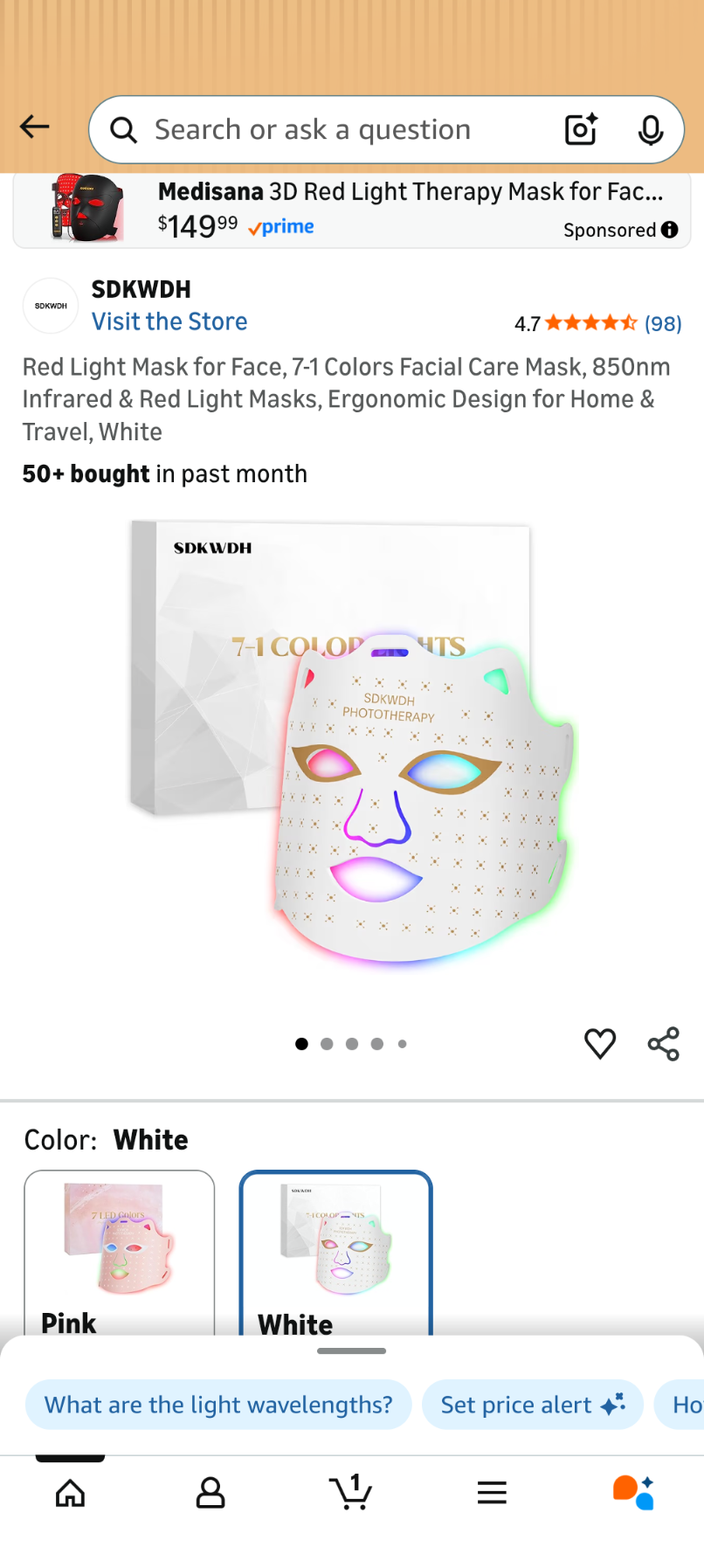Open hamburger menu in bottom bar
The image size is (704, 1568).
[492, 1492]
